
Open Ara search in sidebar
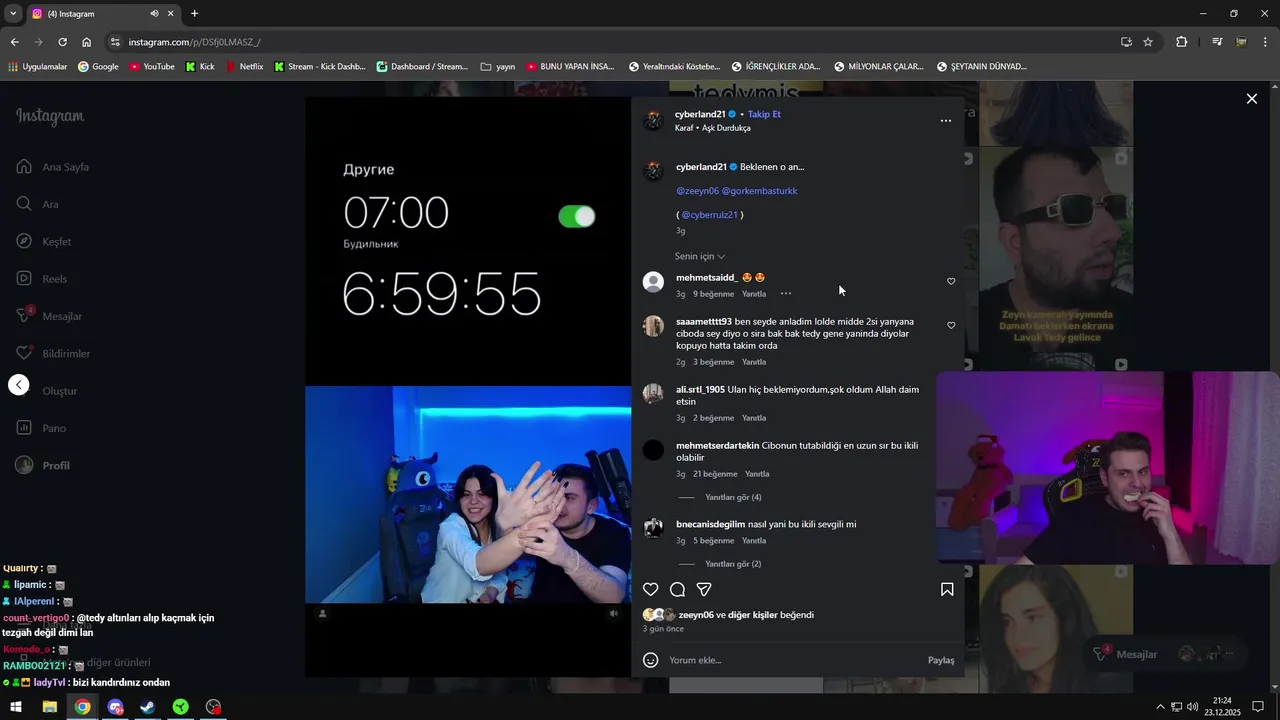tap(38, 204)
